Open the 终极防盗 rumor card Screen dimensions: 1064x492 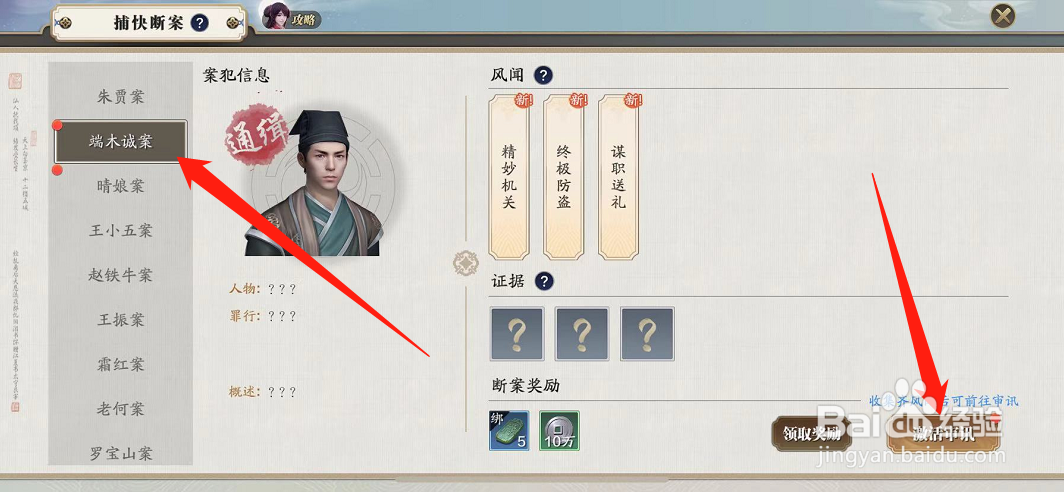pyautogui.click(x=564, y=177)
